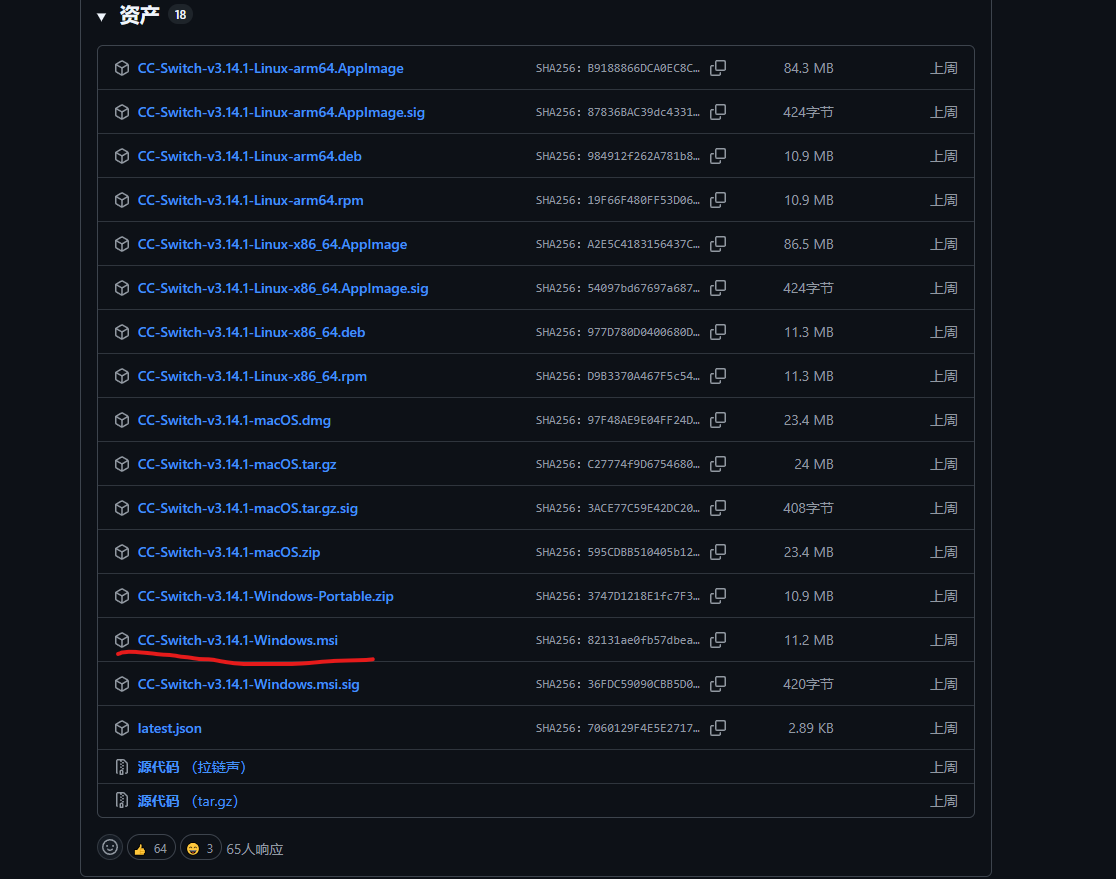Open the add reaction smiley picker
This screenshot has width=1116, height=879.
pyautogui.click(x=110, y=847)
